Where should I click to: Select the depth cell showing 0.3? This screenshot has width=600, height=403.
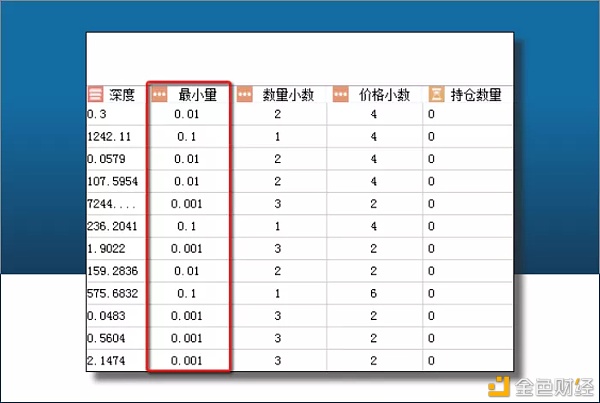tap(97, 114)
